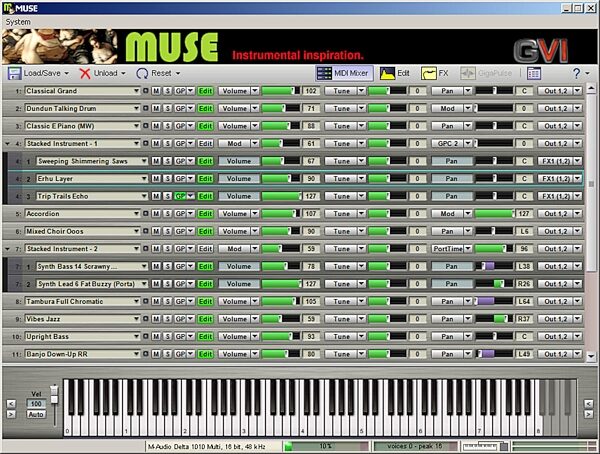Image resolution: width=600 pixels, height=454 pixels.
Task: Open the help dropdown arrow
Action: coord(588,73)
